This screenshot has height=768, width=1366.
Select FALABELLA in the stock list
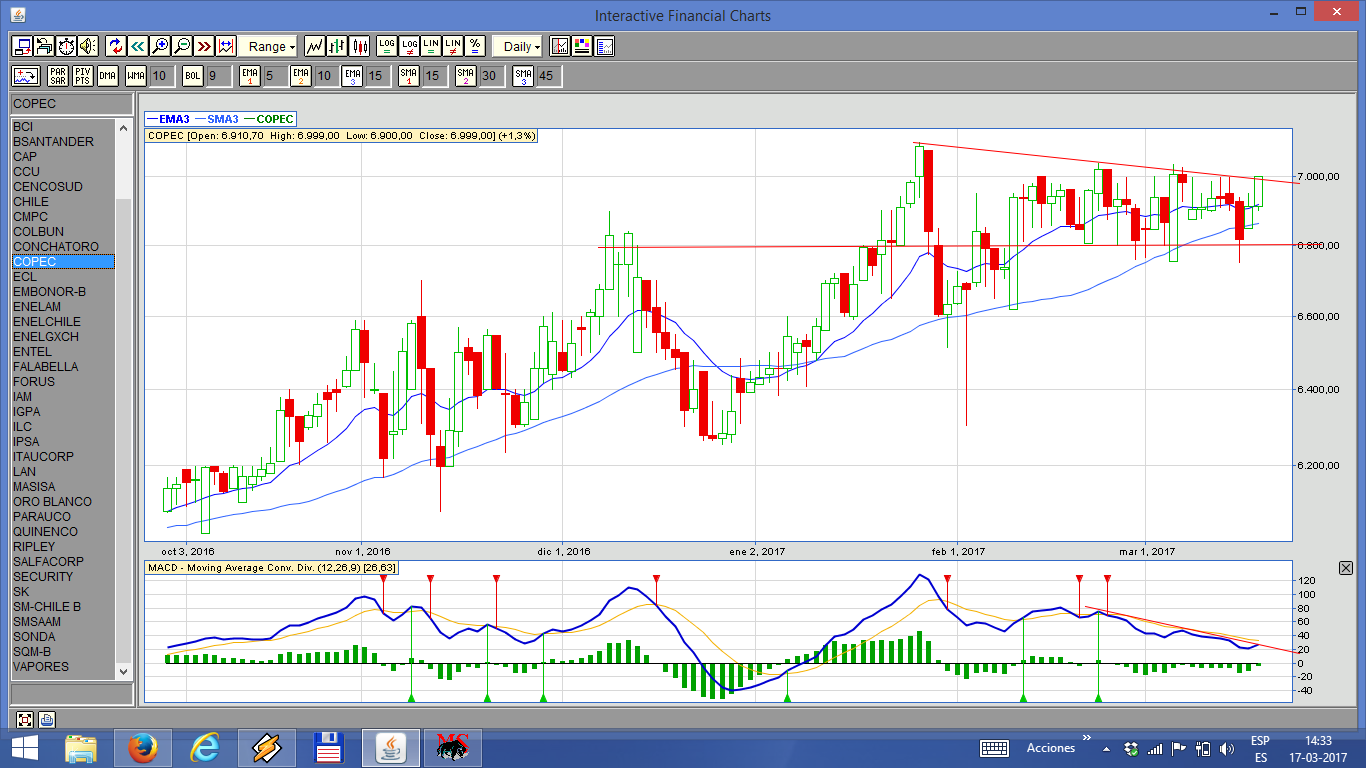point(45,367)
